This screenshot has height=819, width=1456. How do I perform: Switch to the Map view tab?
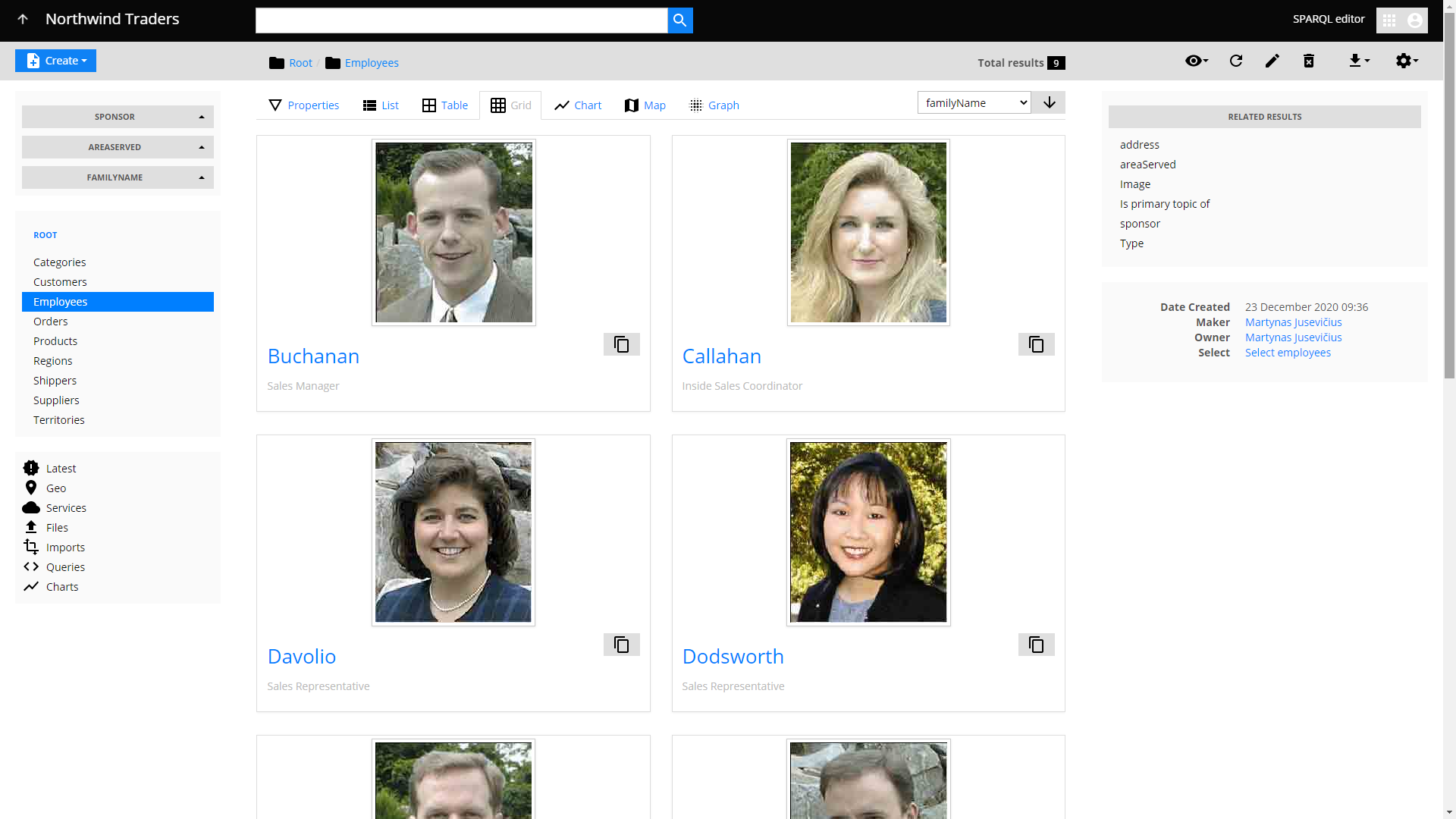(645, 105)
